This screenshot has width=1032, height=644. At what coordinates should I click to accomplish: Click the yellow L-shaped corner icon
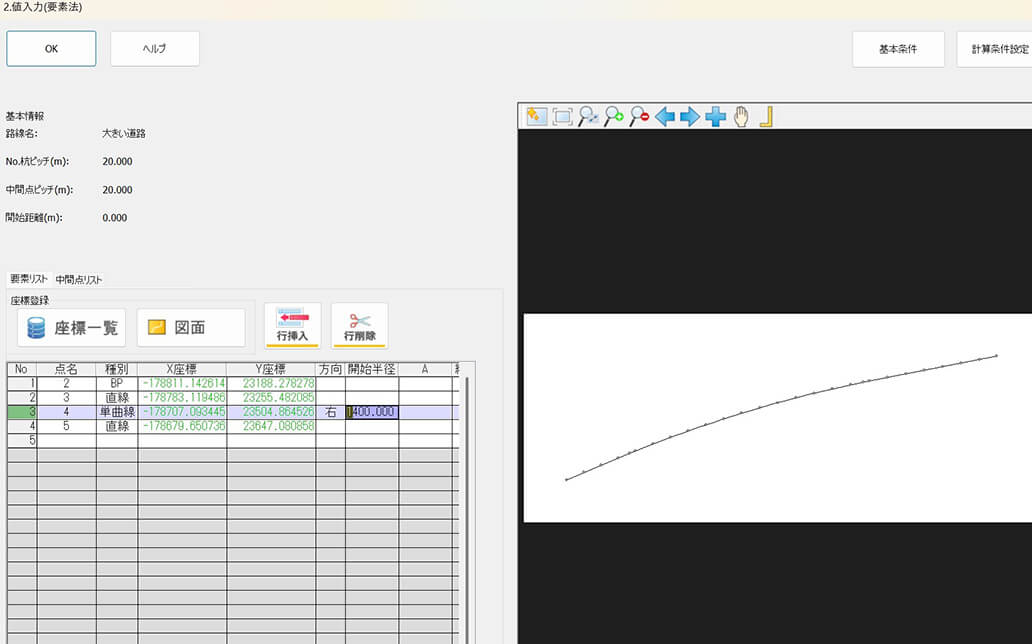766,117
